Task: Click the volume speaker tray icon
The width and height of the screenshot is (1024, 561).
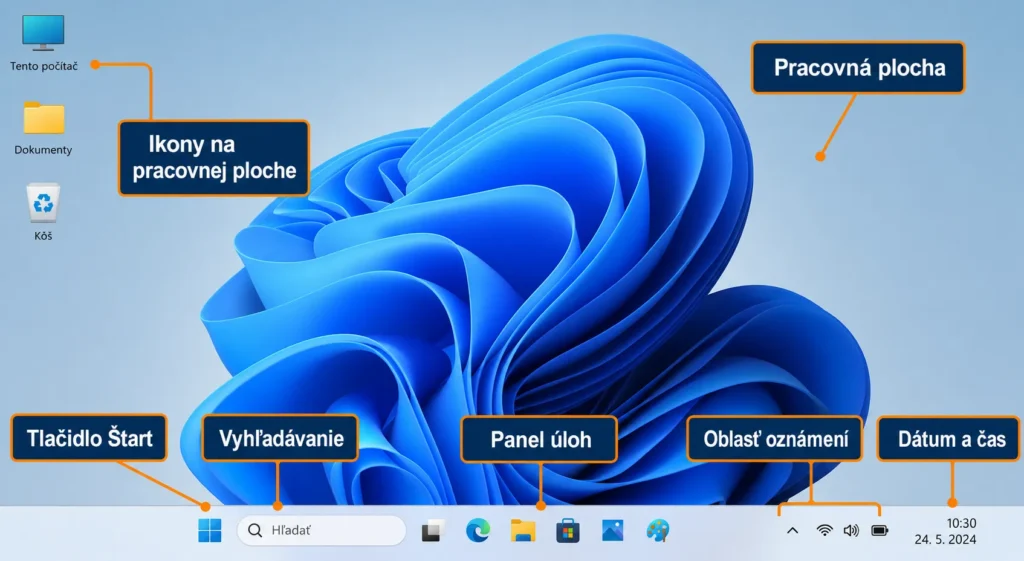Action: 851,530
